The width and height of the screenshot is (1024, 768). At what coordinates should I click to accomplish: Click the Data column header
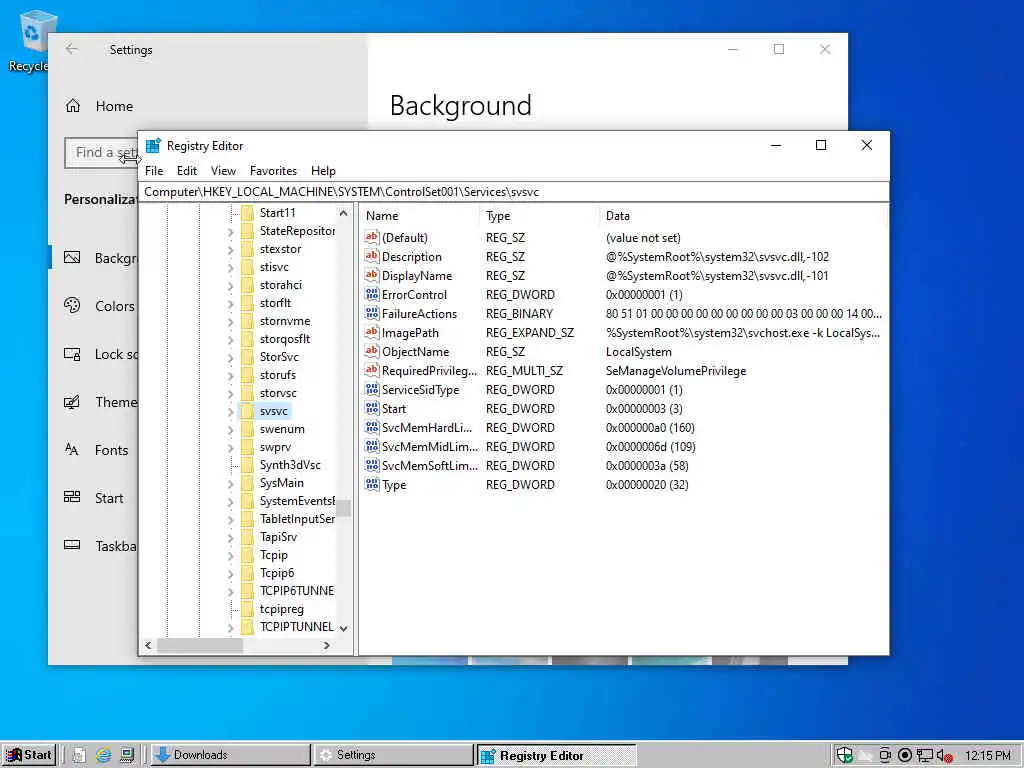pyautogui.click(x=743, y=216)
